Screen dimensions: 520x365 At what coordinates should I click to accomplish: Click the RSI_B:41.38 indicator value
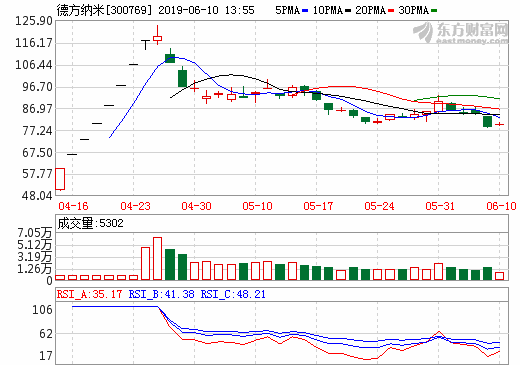pyautogui.click(x=161, y=294)
